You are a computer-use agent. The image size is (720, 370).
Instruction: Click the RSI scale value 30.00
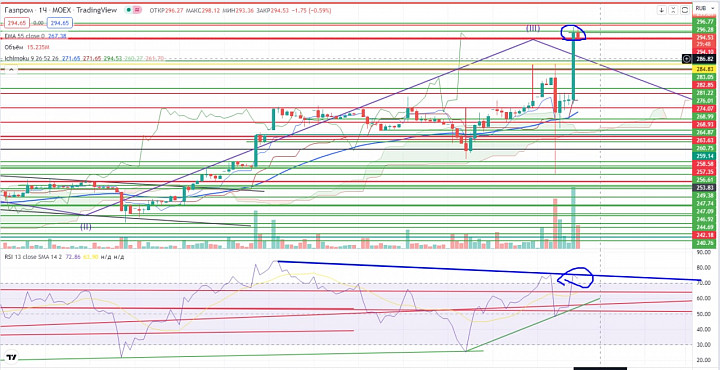point(703,345)
